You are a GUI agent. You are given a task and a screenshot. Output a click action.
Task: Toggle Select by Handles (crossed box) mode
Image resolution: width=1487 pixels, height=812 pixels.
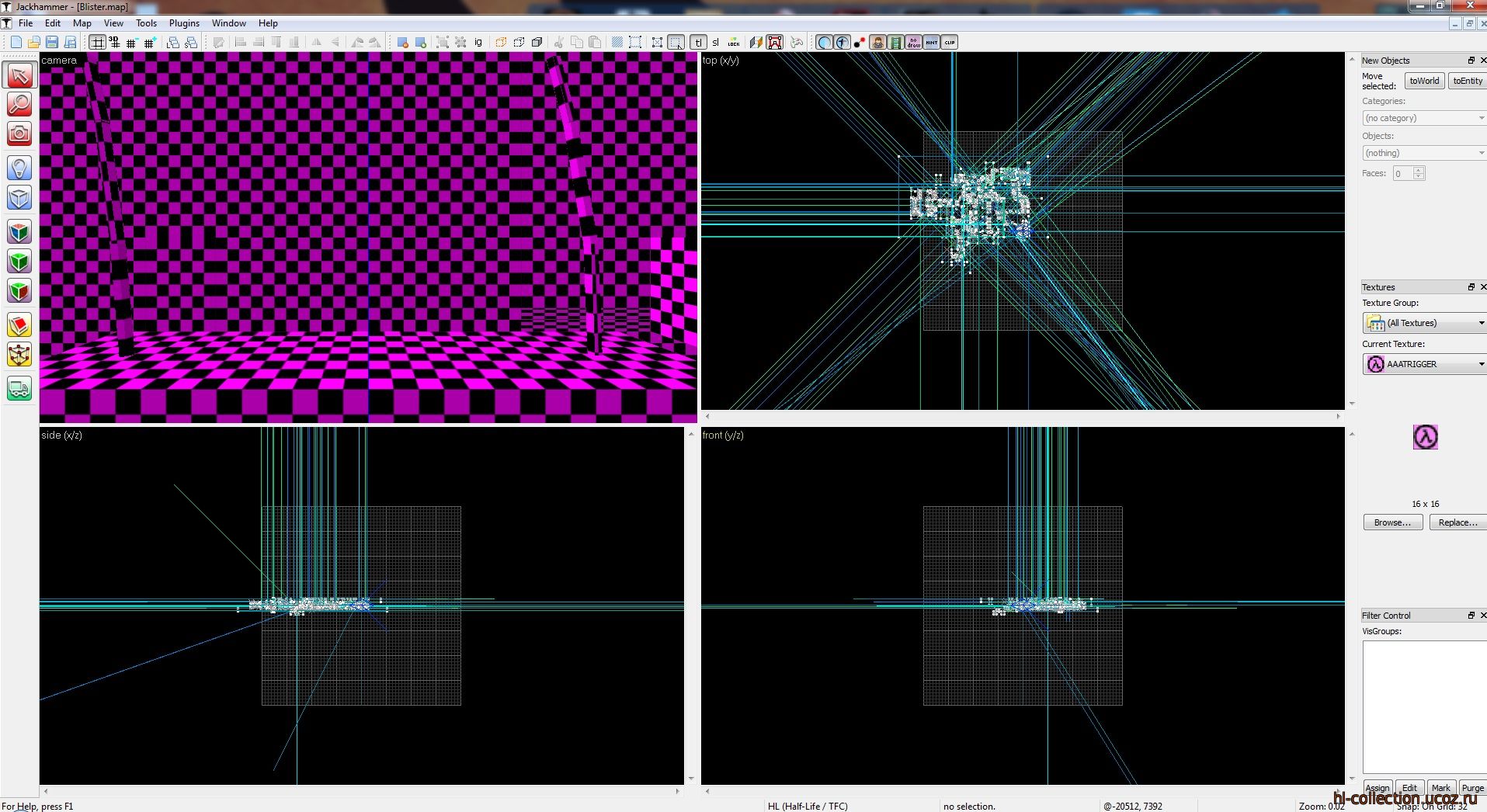[x=657, y=42]
